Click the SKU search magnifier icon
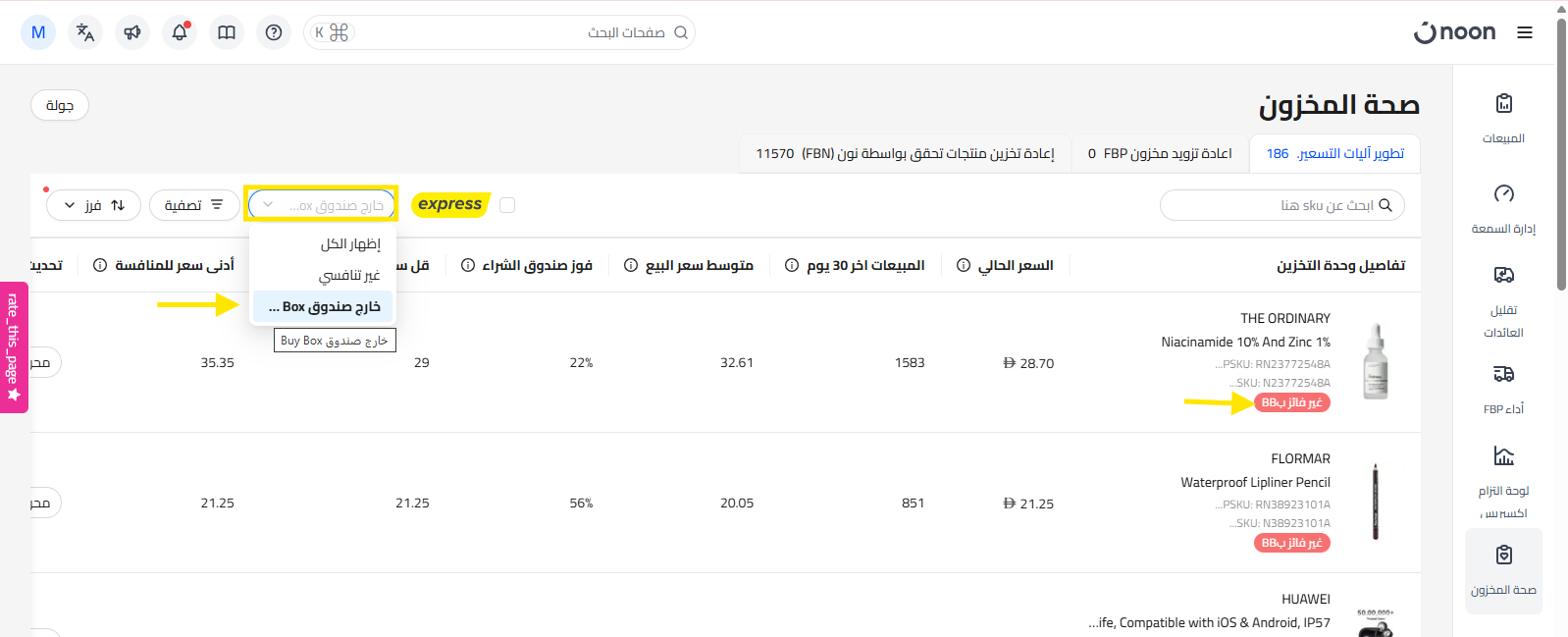Screen dimensions: 1568x637 1385,205
